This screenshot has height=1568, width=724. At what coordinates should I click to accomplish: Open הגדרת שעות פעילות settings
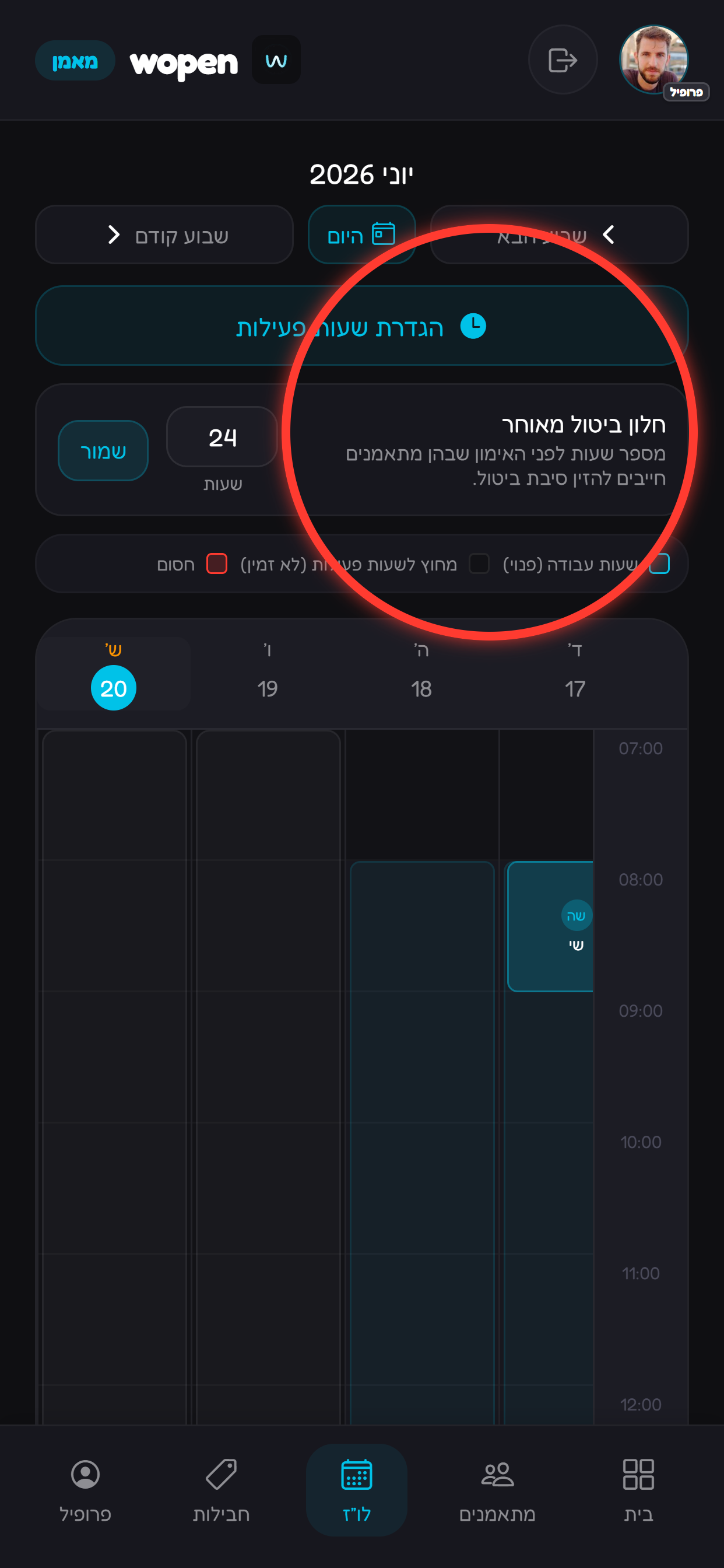point(361,325)
